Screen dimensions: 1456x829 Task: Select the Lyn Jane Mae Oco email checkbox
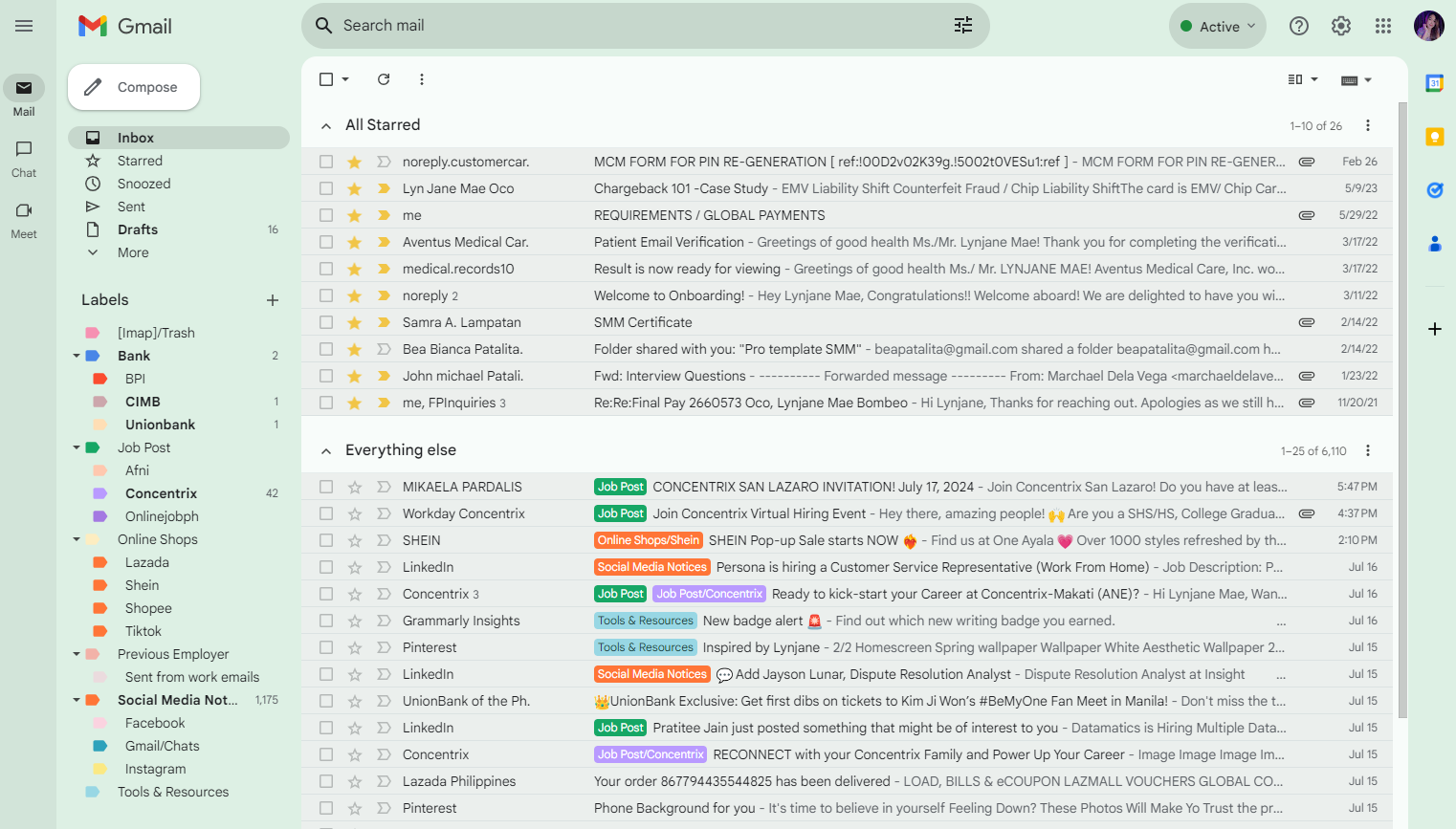(326, 188)
